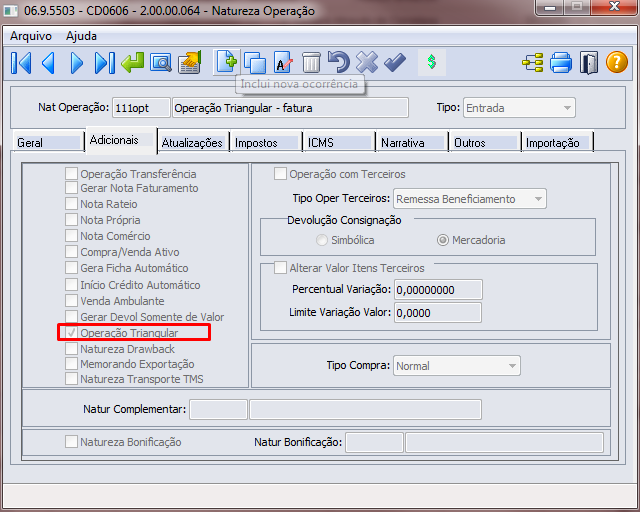Select Mercadoria radio button
Screen dimensions: 640x512
pyautogui.click(x=442, y=240)
